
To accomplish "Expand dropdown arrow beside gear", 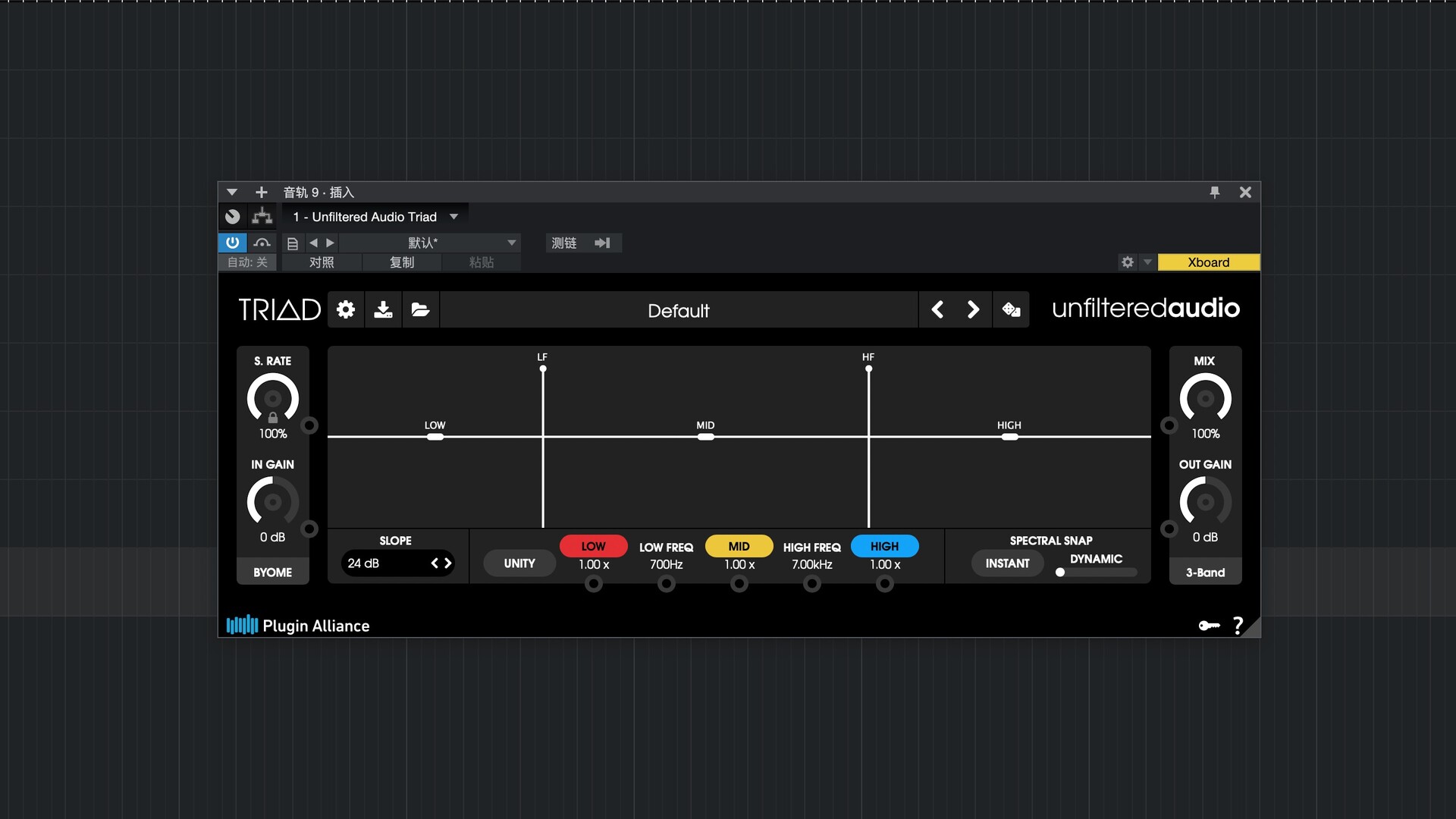I will tap(1147, 262).
